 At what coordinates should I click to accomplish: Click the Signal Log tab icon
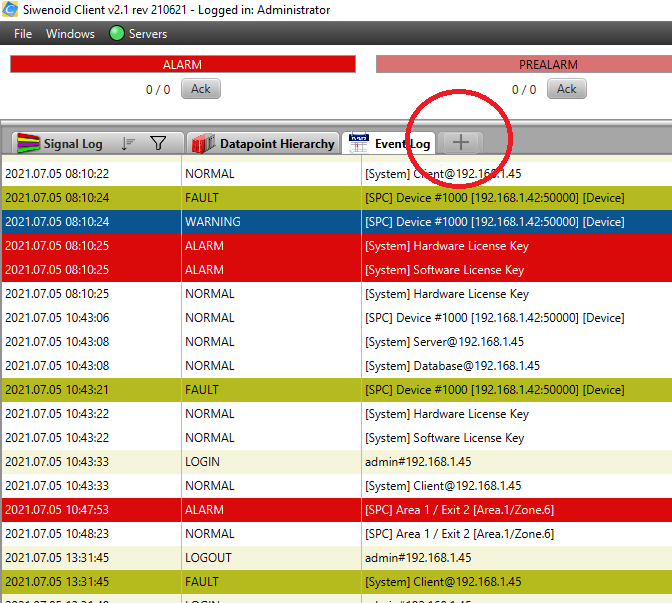click(27, 143)
